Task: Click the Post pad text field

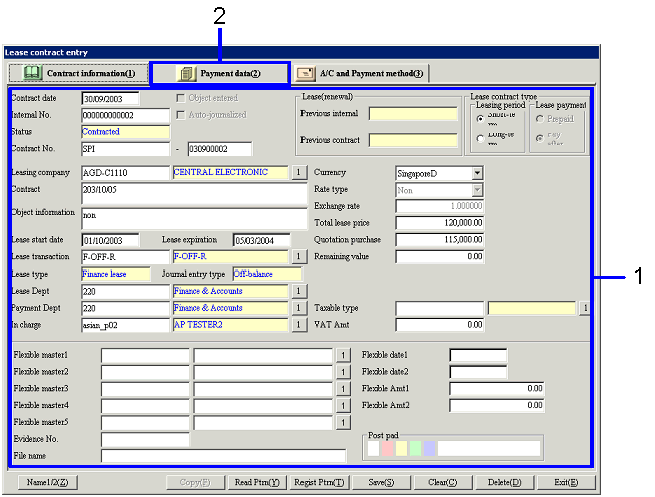Action: click(489, 449)
